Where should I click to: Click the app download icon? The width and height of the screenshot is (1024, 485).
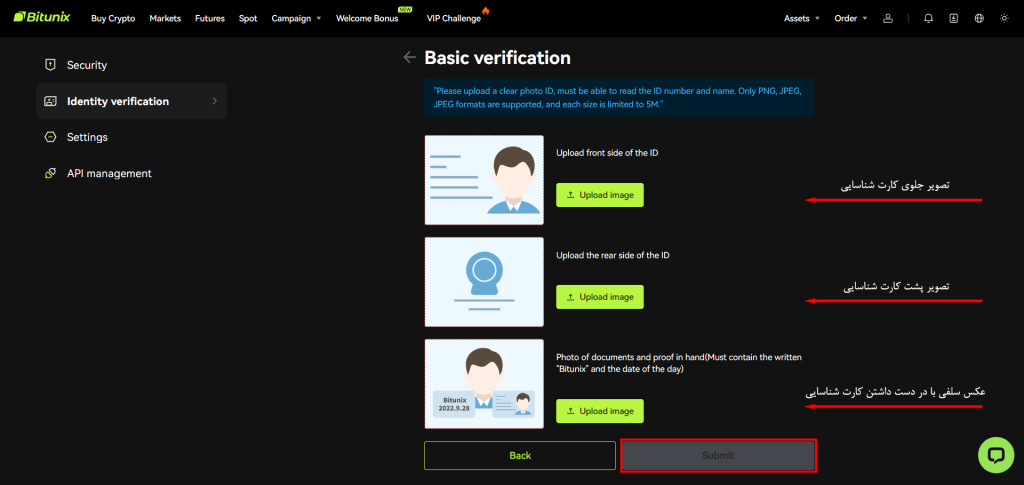[954, 18]
